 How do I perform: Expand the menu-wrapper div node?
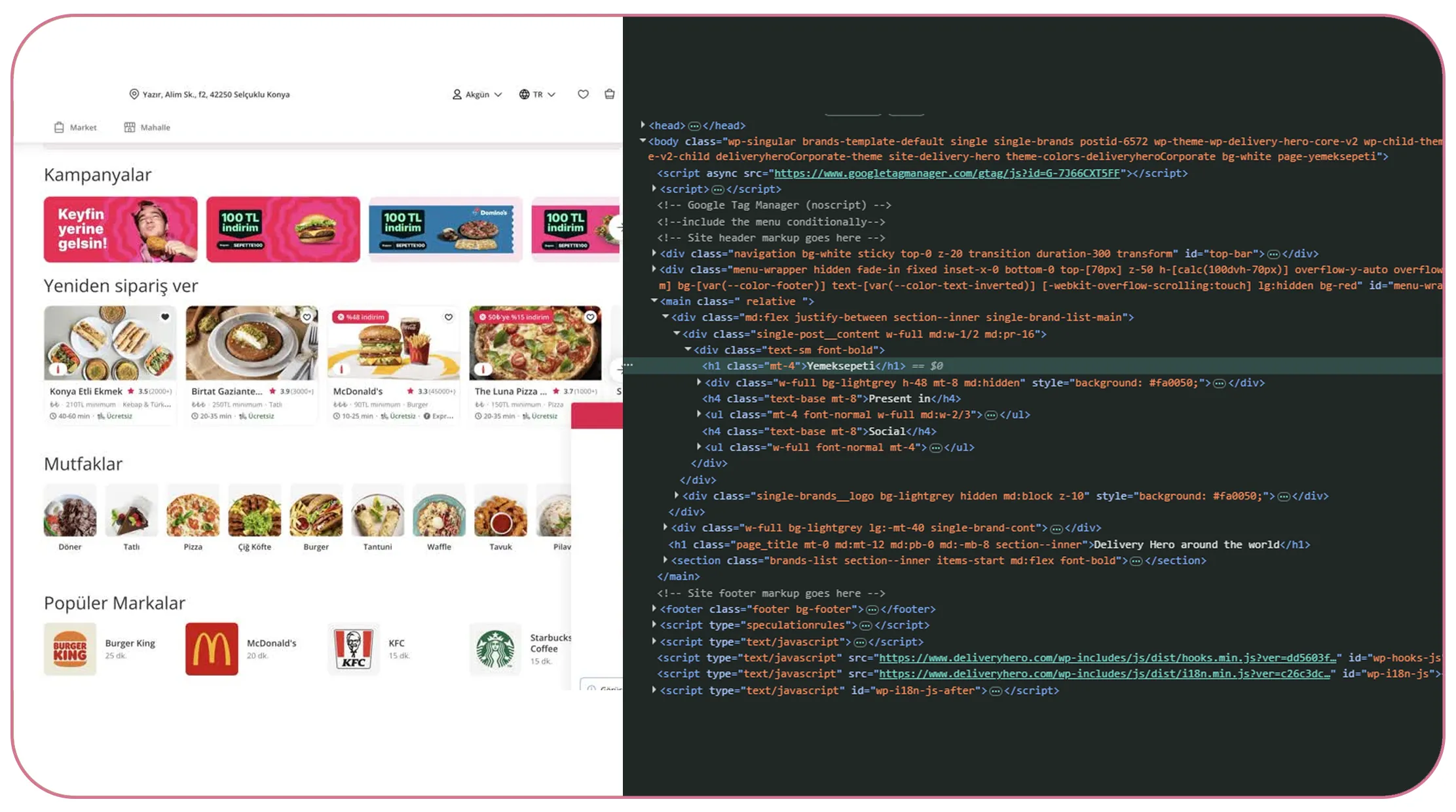(654, 269)
